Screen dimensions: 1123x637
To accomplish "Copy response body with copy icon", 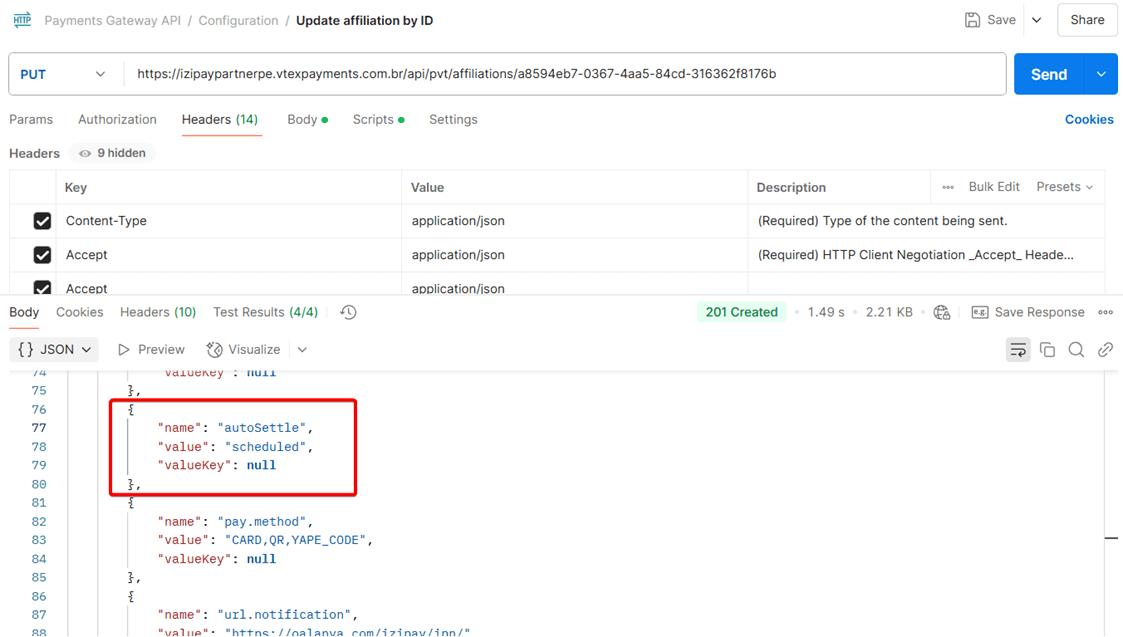I will tap(1047, 350).
